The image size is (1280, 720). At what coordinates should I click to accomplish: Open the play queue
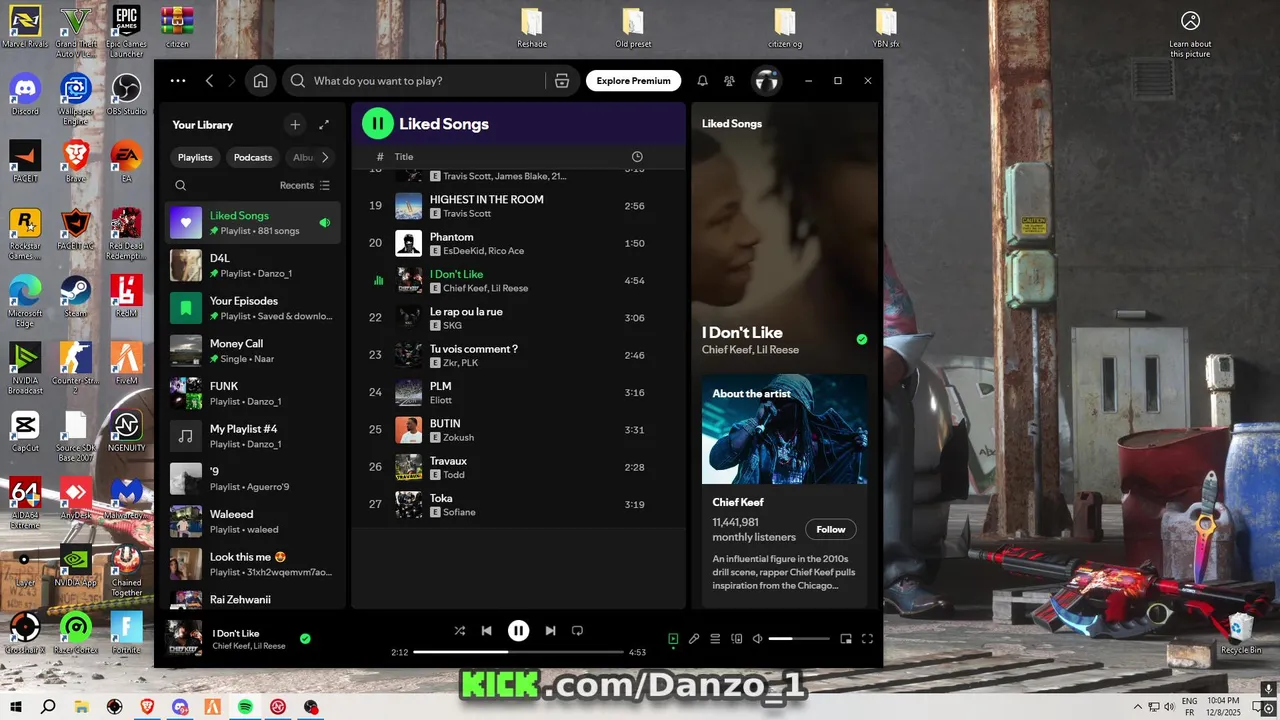tap(715, 638)
